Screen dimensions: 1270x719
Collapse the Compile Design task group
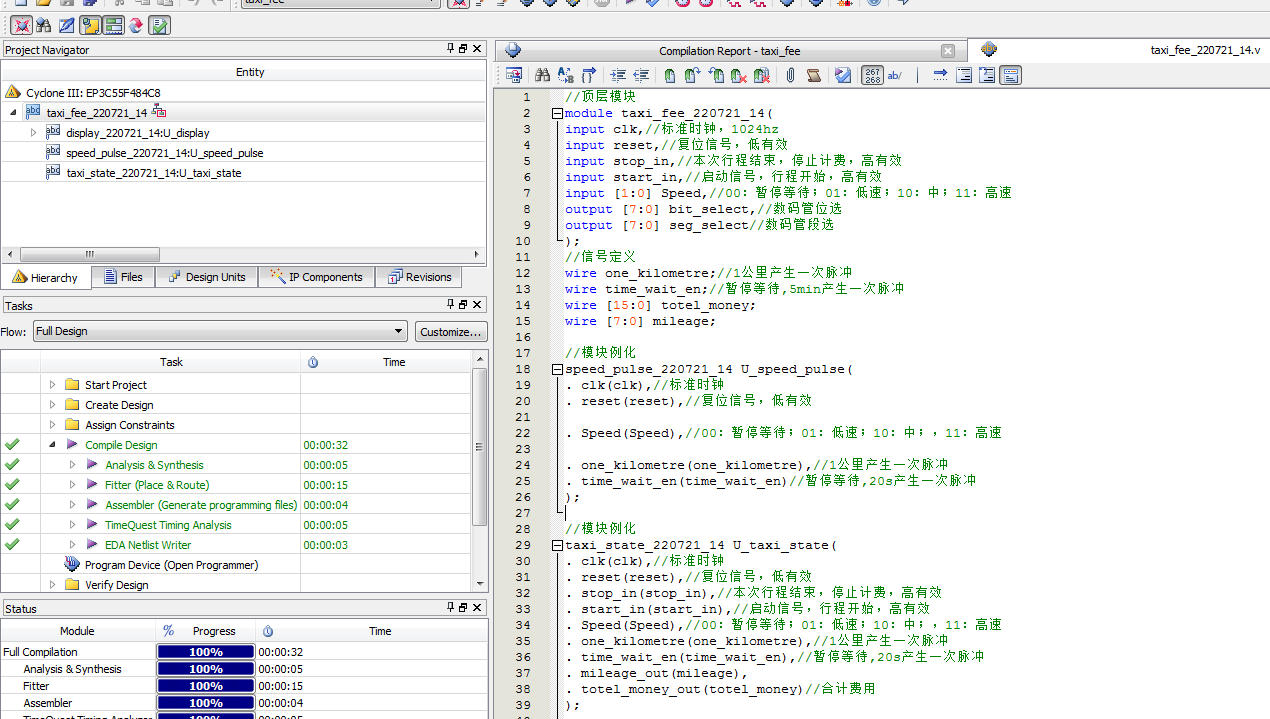[x=52, y=445]
